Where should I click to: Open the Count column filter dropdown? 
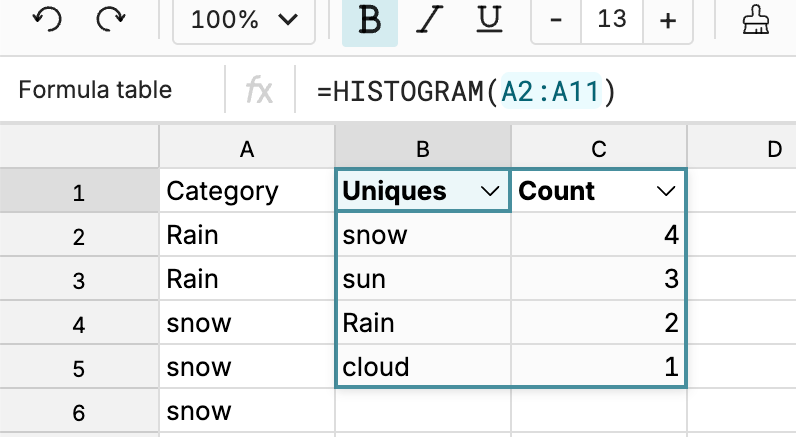(x=666, y=191)
